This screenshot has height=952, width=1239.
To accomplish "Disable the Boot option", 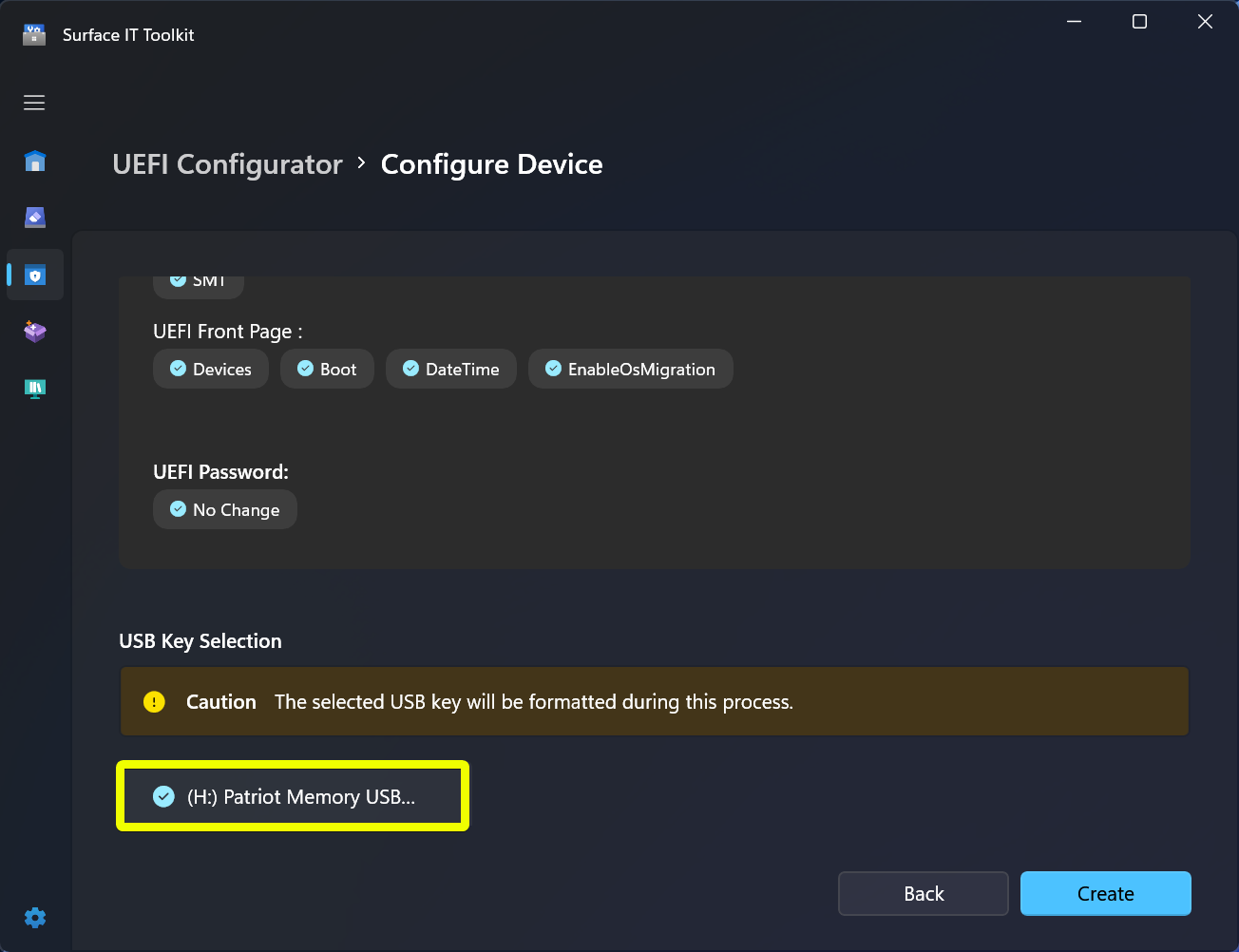I will [x=327, y=369].
